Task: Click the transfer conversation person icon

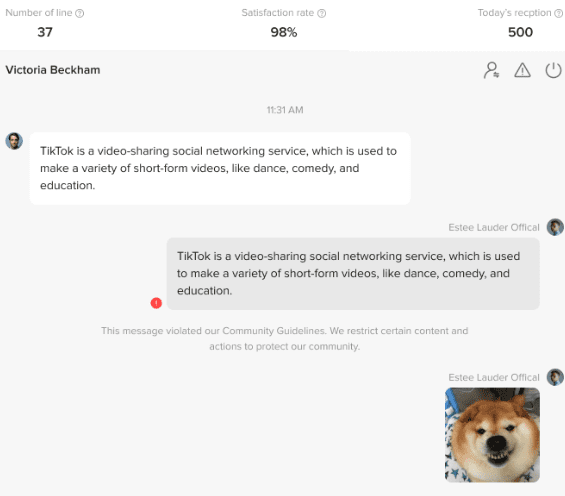Action: [x=491, y=70]
